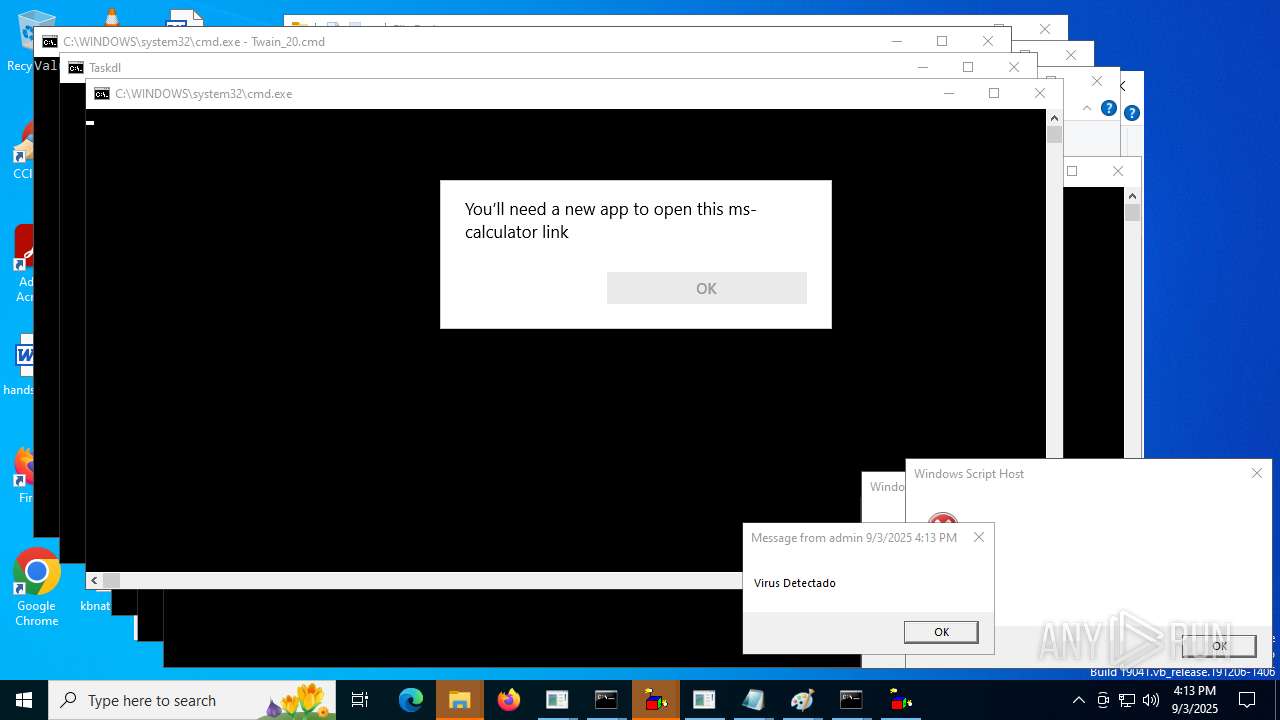Open the Paint taskbar icon
The image size is (1280, 720).
coord(802,700)
